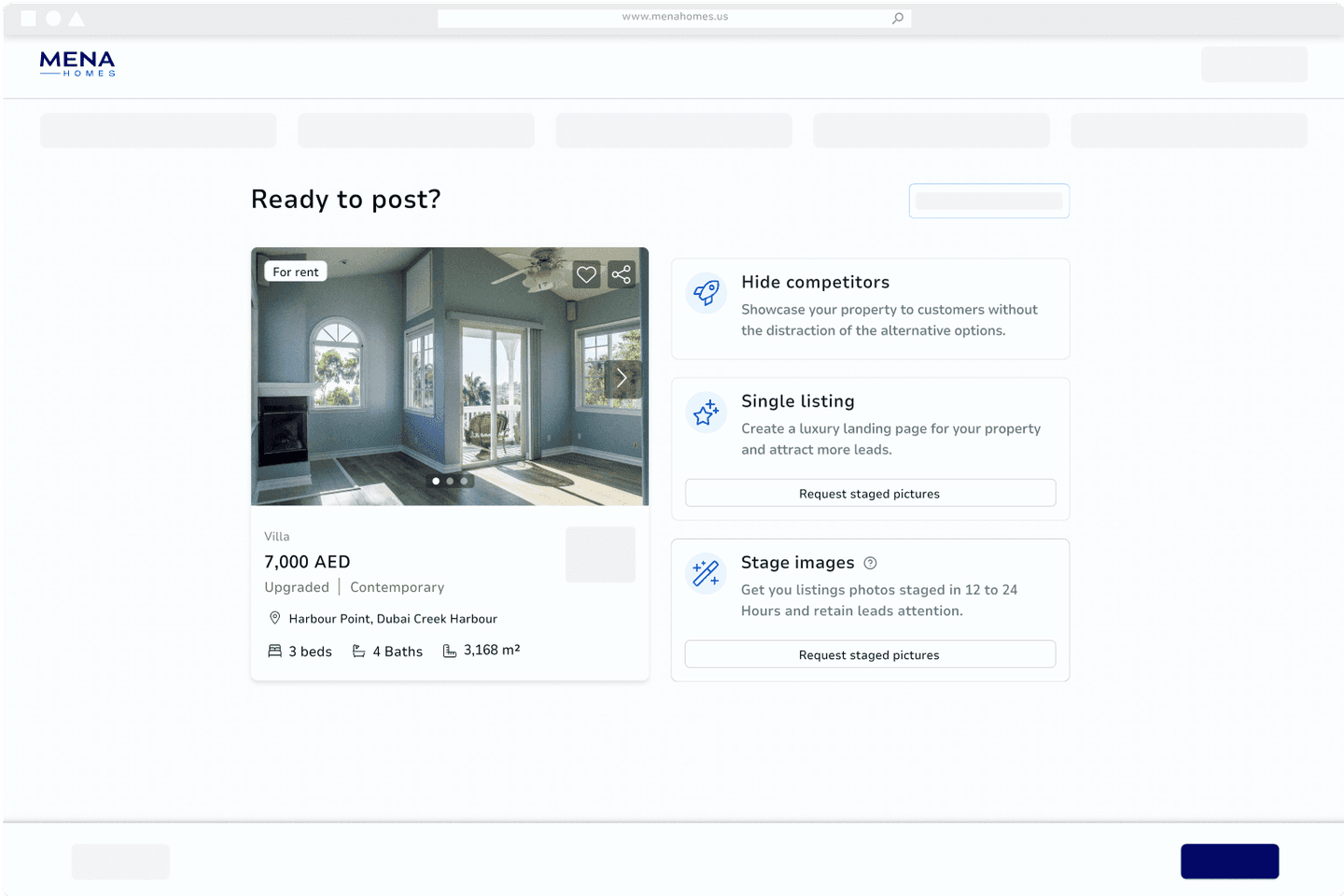Click the bed icon next to 3 beds
Viewport: 1344px width, 896px height.
point(275,651)
